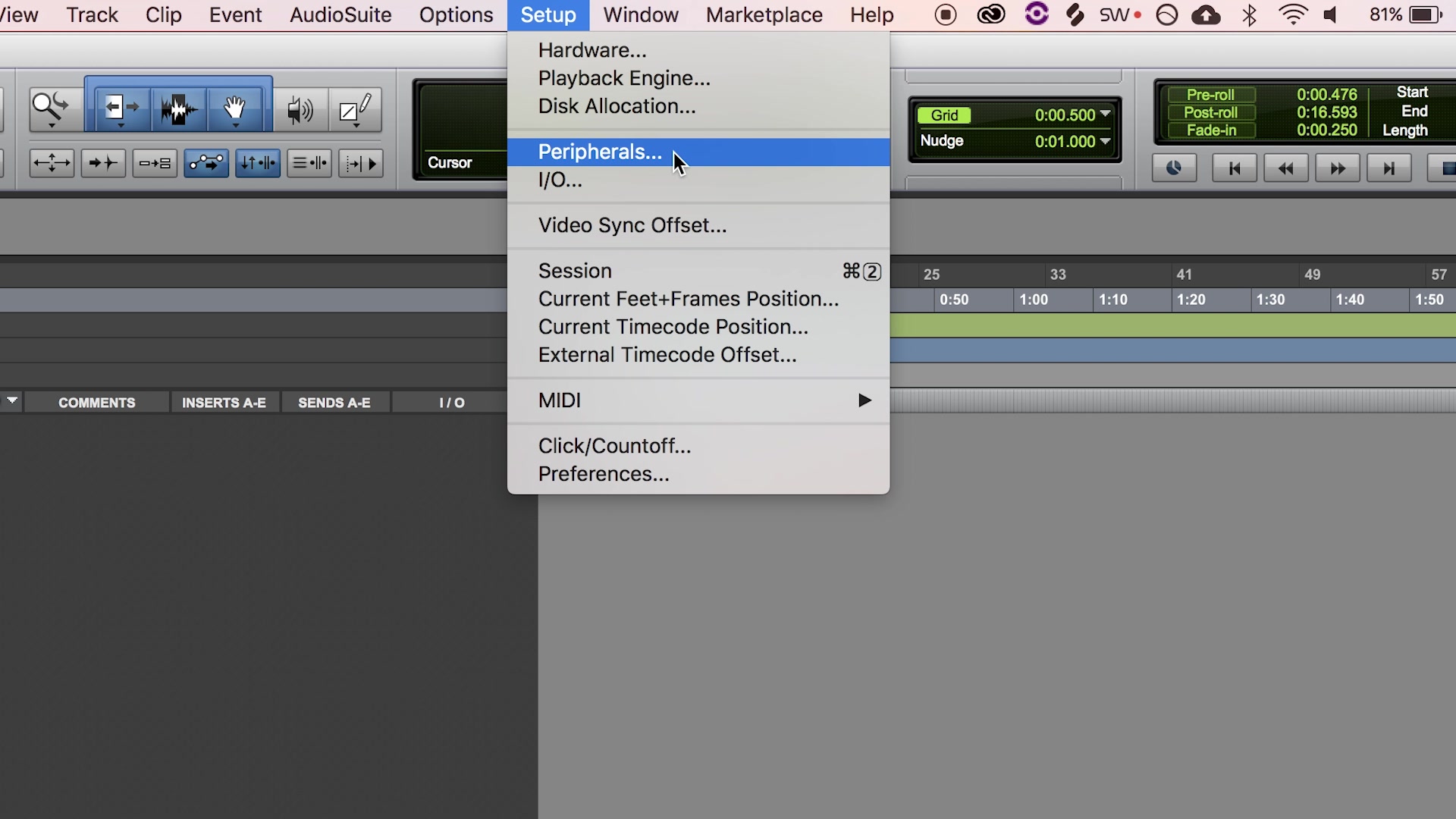Choose Hardware... from the Setup menu
1456x819 pixels.
[698, 50]
